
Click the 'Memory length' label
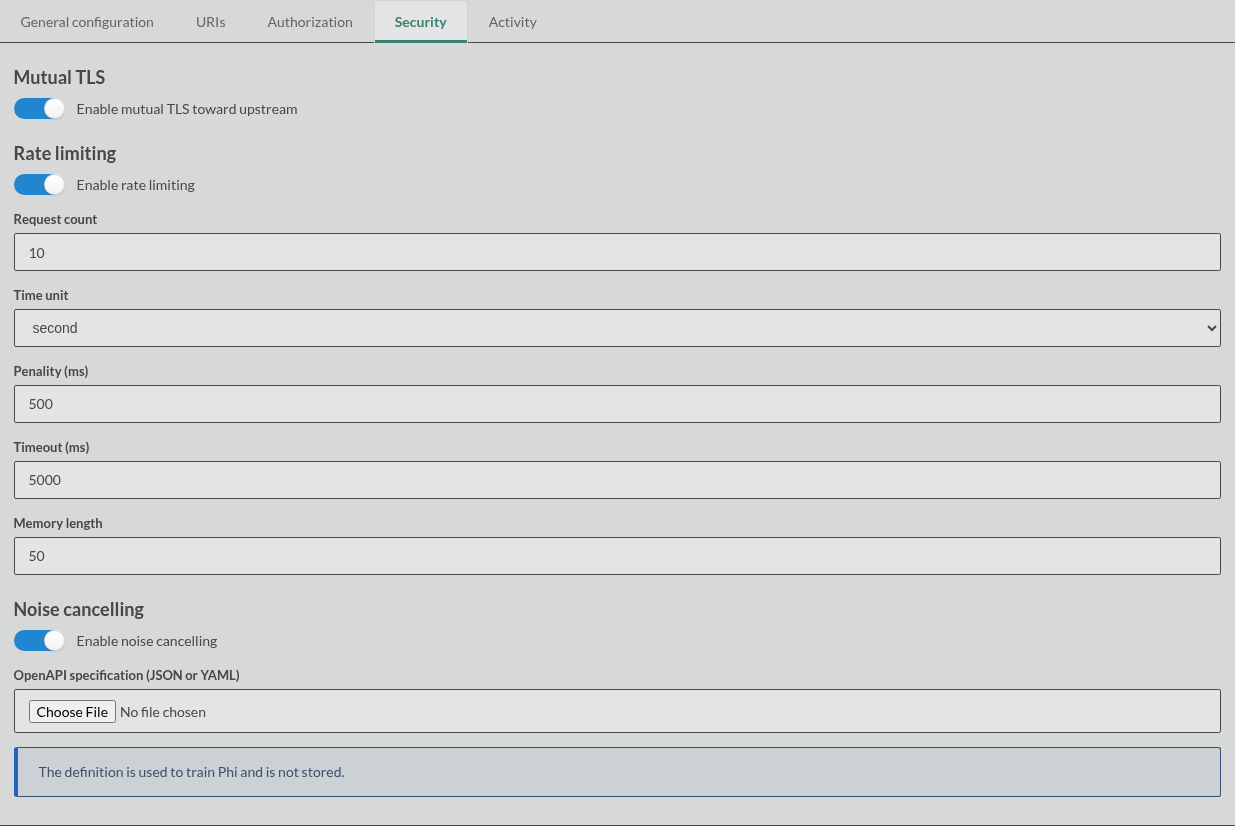[x=58, y=523]
